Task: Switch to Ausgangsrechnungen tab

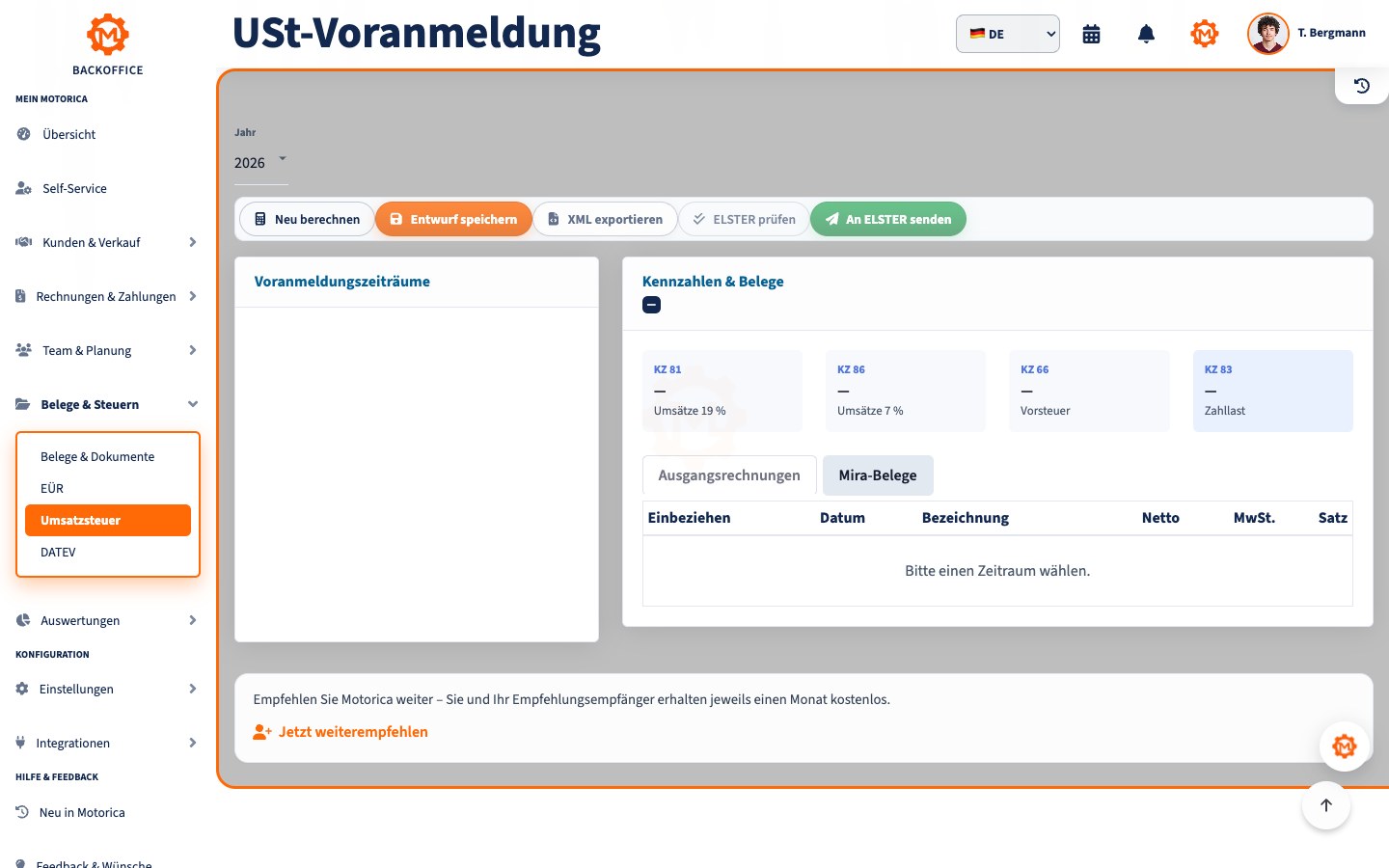Action: tap(729, 475)
